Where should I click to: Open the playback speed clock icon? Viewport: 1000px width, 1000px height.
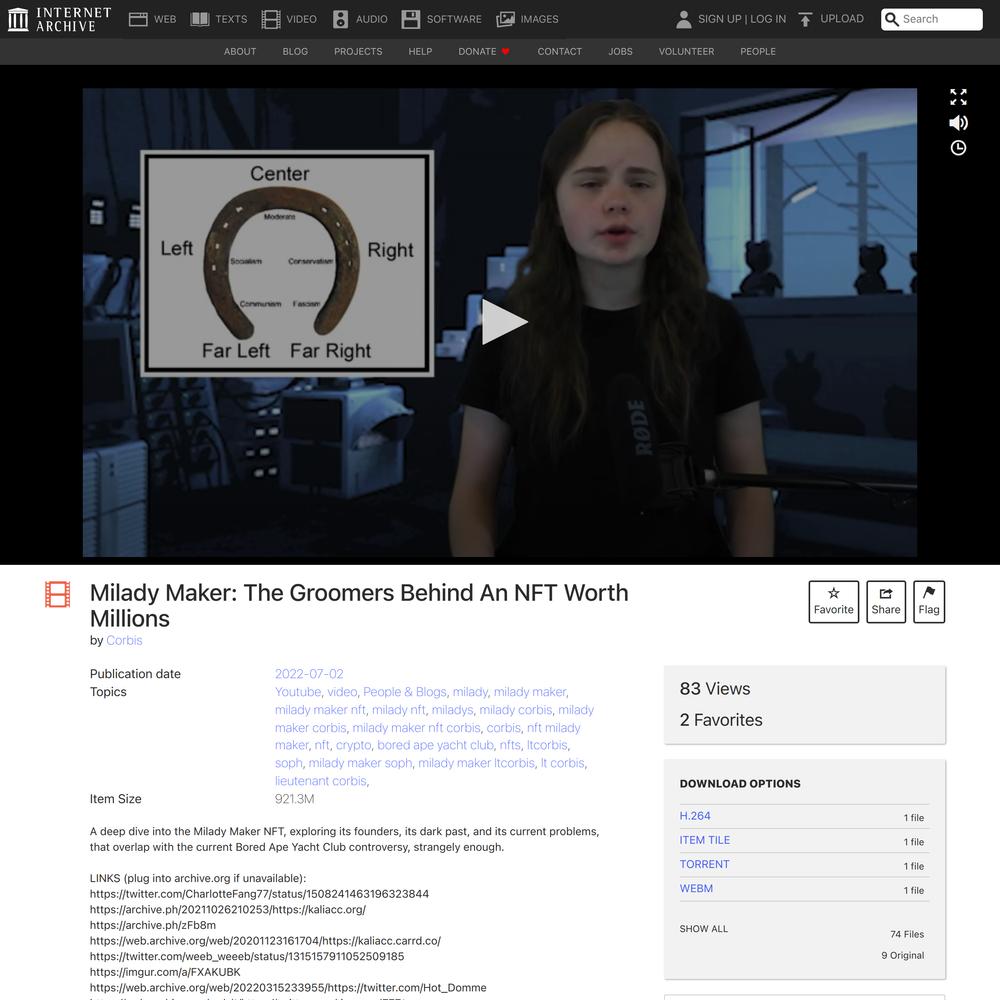click(958, 148)
